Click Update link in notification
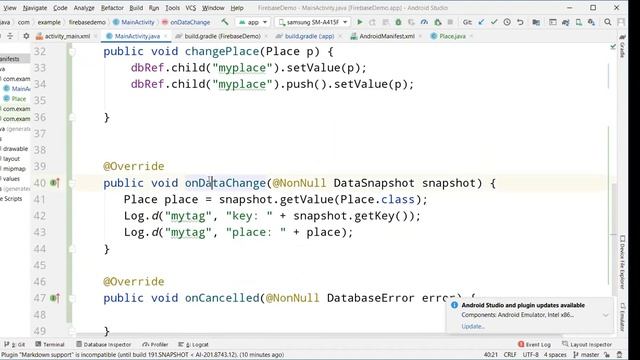Image resolution: width=640 pixels, height=360 pixels. [473, 326]
